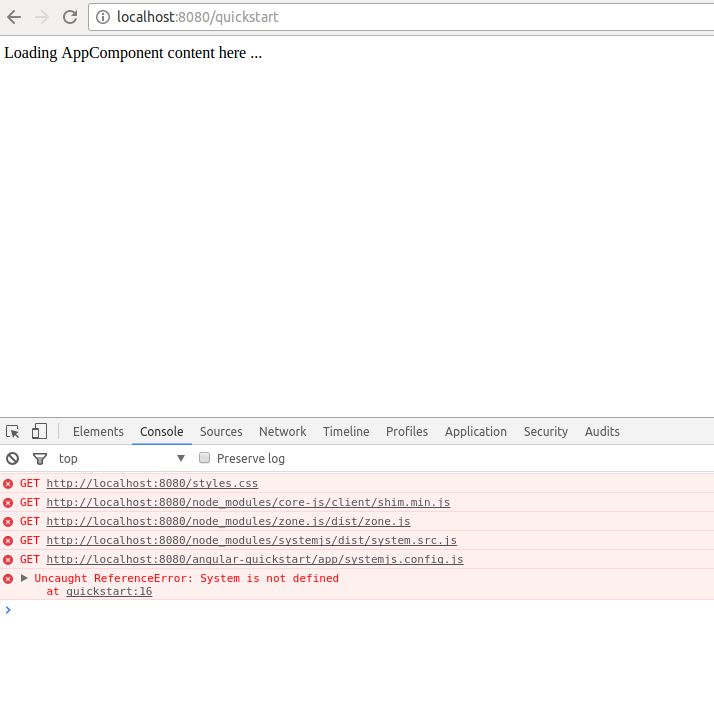Switch to the Audits tab

[x=602, y=431]
